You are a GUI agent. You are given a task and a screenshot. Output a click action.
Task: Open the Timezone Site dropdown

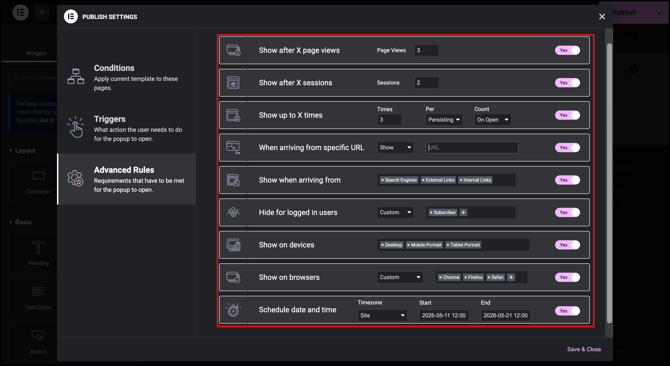pos(382,316)
